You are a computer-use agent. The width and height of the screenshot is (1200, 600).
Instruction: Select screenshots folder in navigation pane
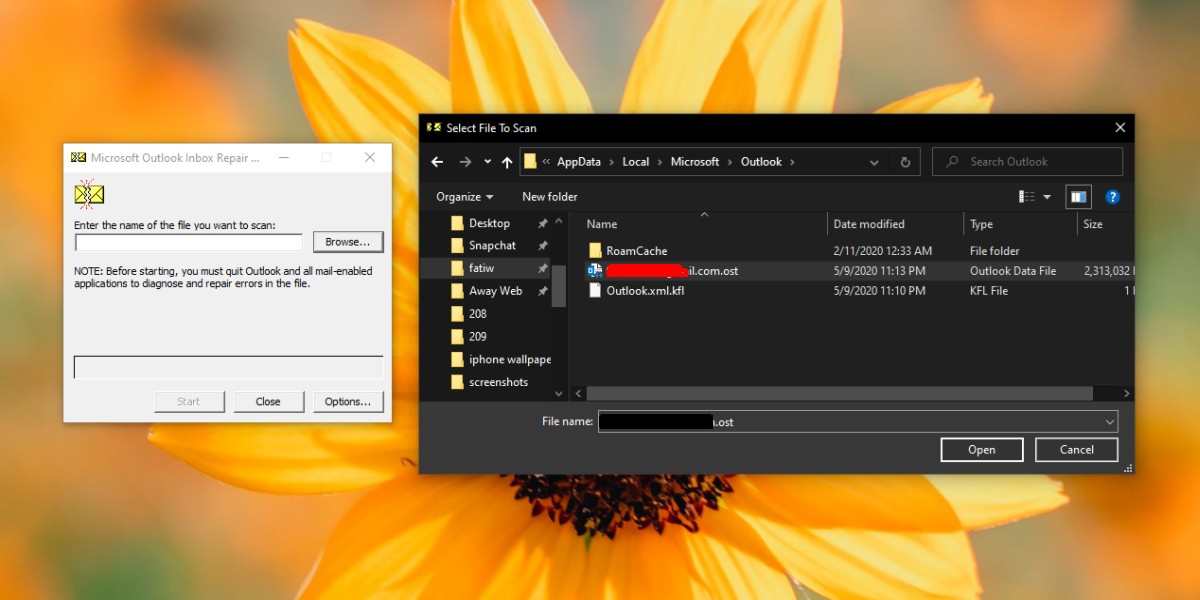(x=498, y=382)
